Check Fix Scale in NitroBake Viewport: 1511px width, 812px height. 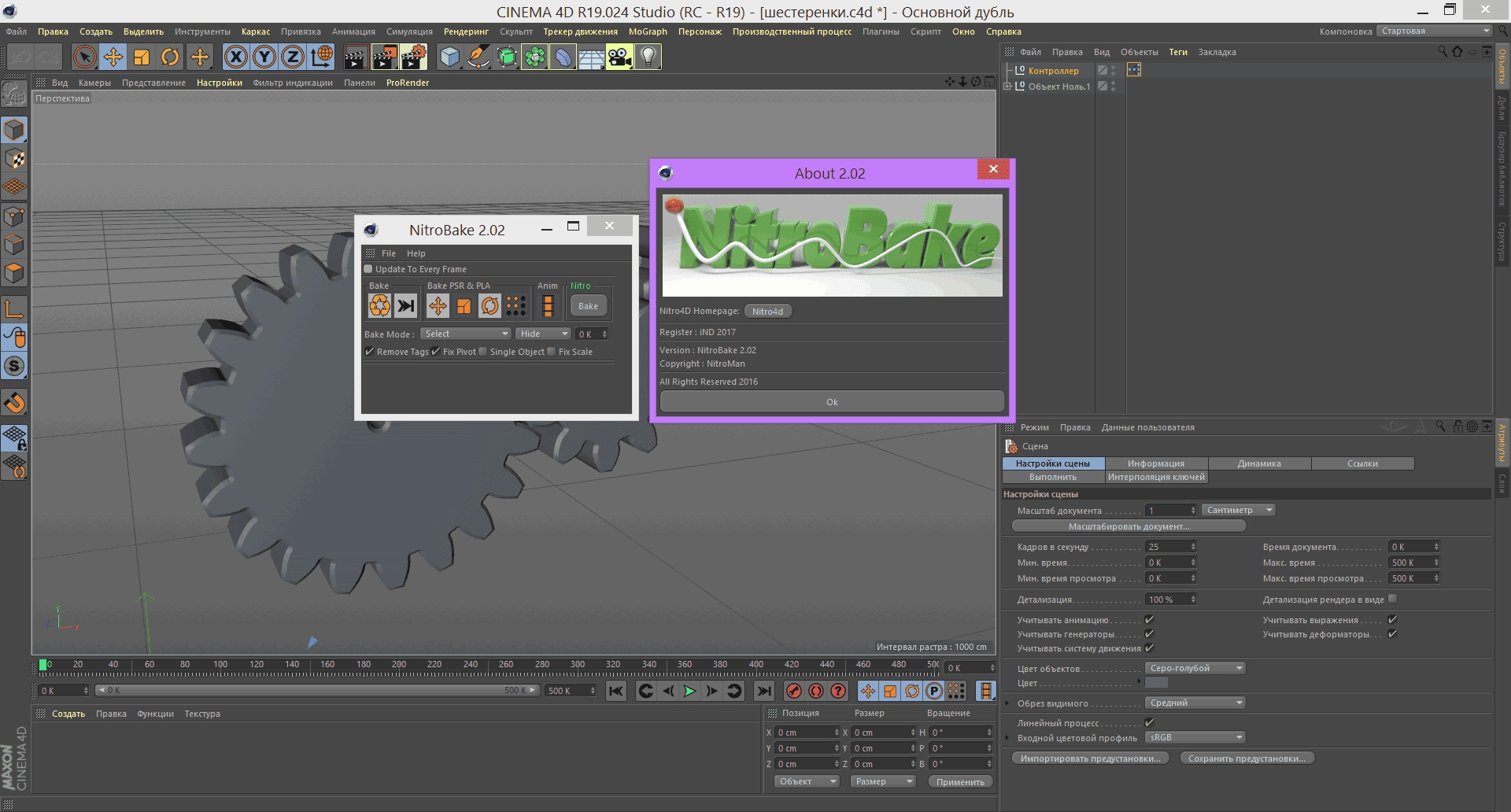coord(552,352)
